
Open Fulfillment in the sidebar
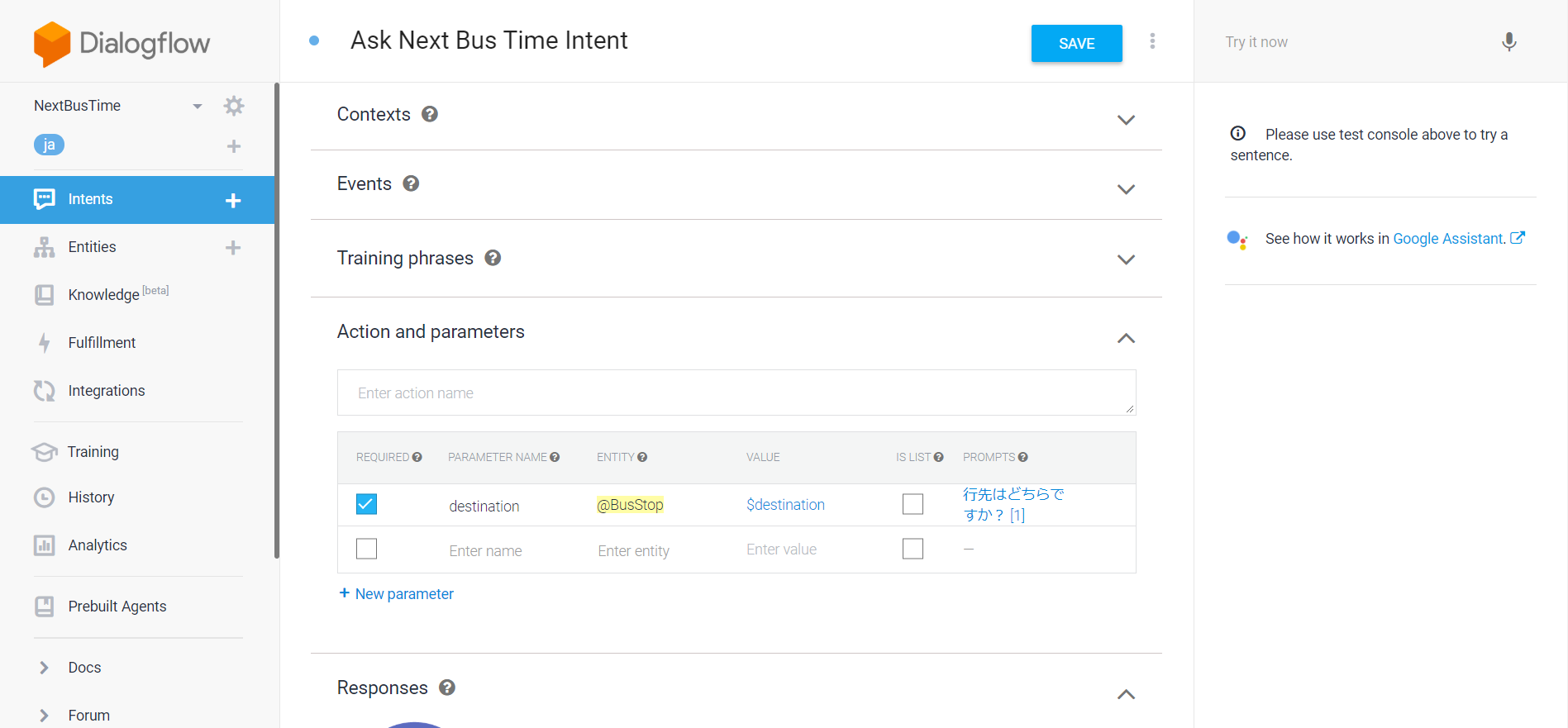click(102, 343)
